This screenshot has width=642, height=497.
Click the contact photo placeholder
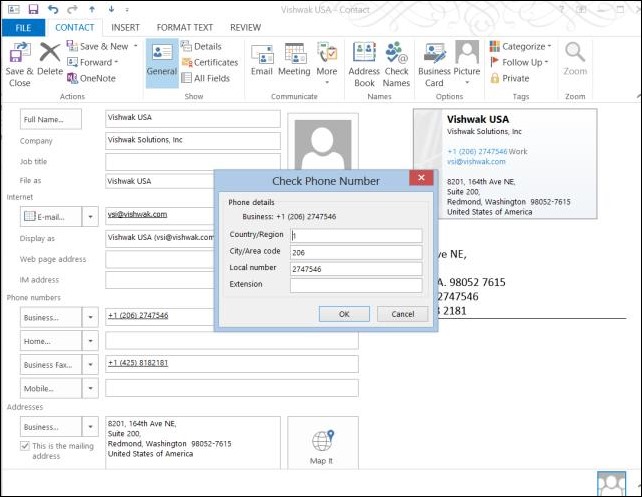point(323,144)
